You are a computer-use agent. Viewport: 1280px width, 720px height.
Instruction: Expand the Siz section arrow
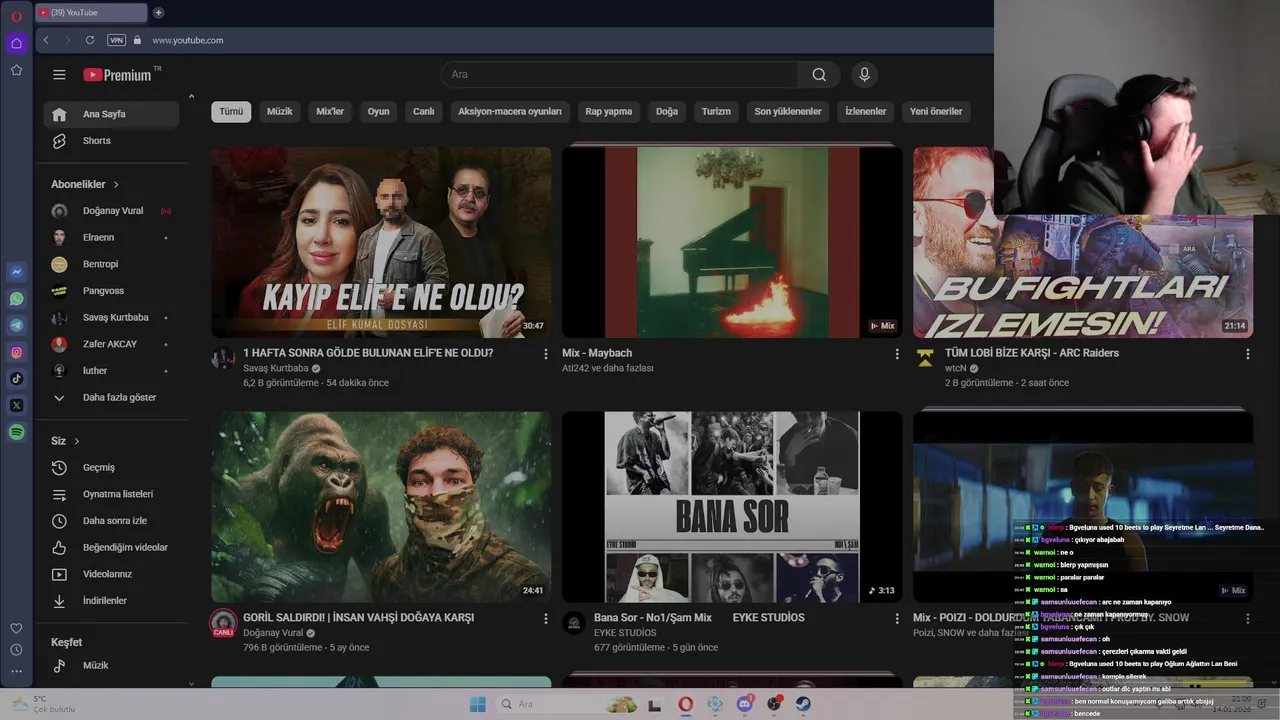pyautogui.click(x=77, y=441)
